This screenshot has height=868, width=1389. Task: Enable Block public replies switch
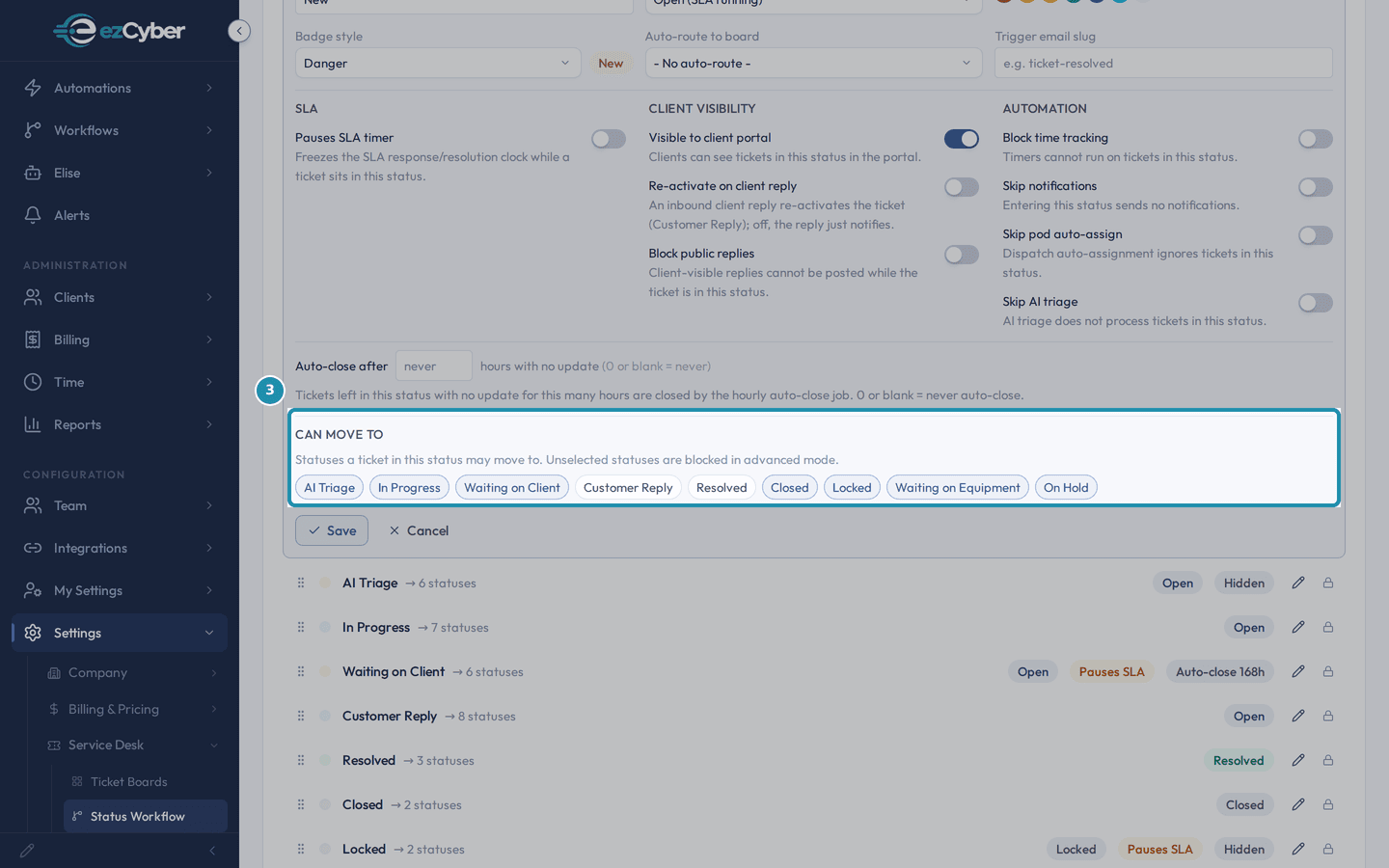pyautogui.click(x=962, y=255)
